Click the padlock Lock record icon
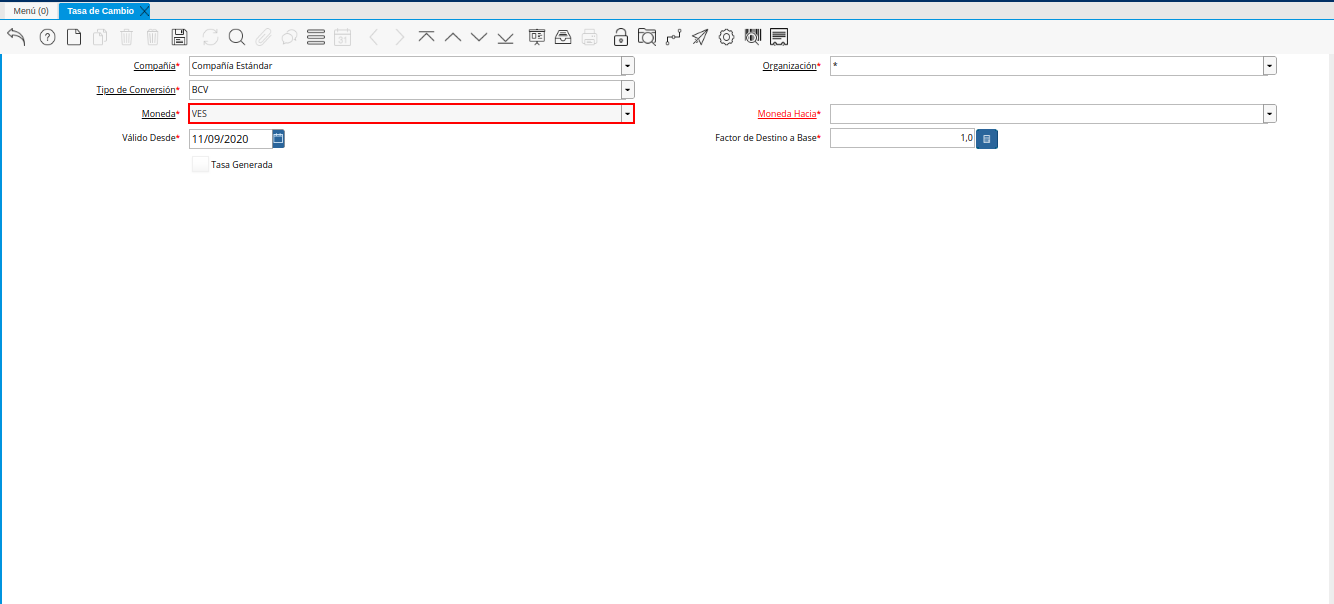The image size is (1334, 604). coord(621,37)
